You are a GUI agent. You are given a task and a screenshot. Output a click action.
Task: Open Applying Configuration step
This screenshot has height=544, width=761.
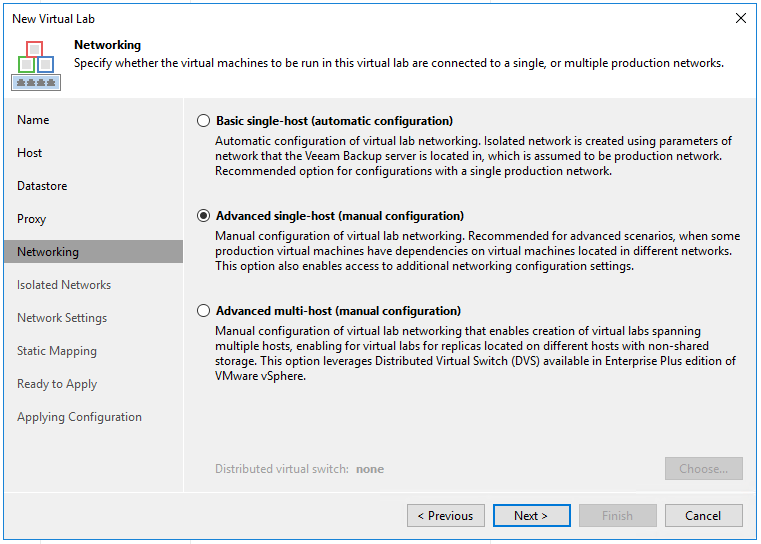pos(79,417)
